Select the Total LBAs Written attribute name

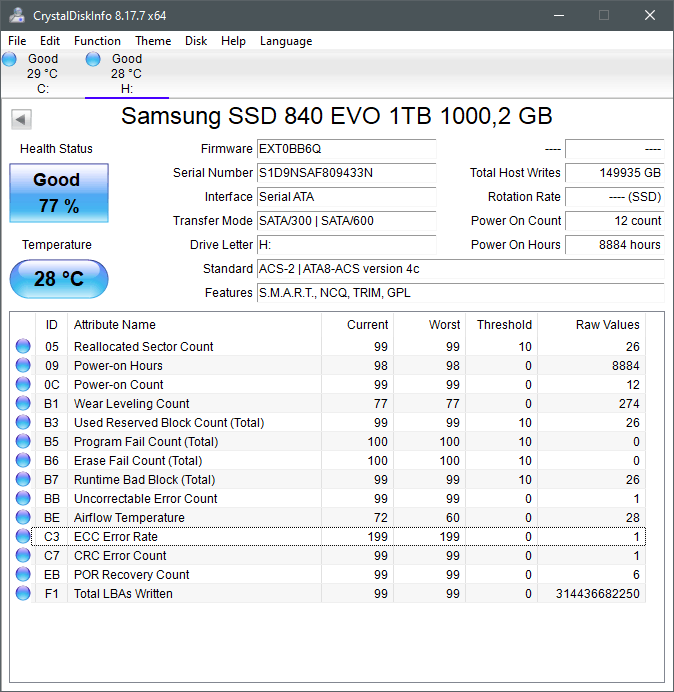123,593
